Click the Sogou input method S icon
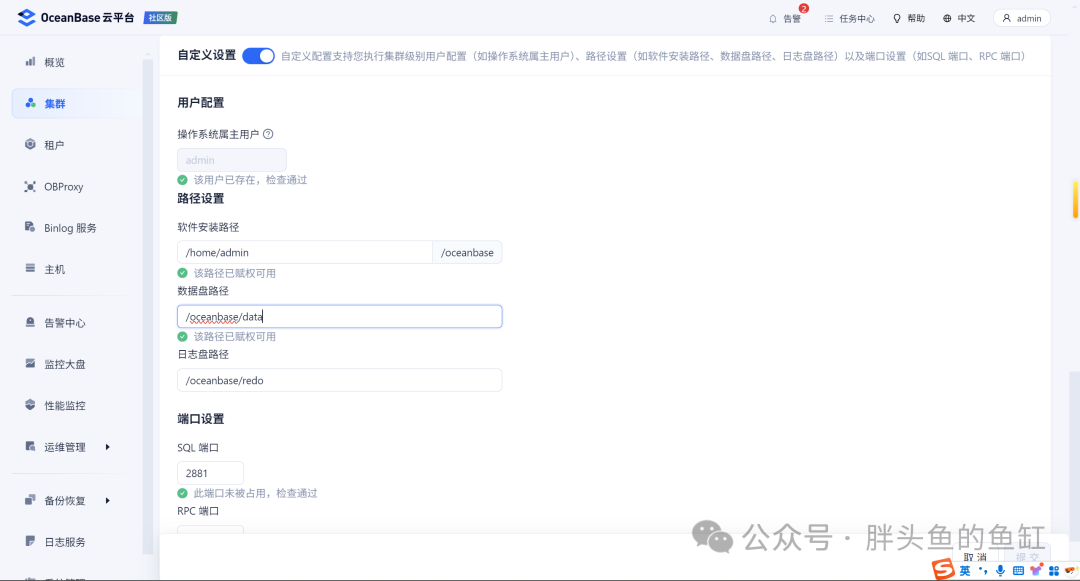 click(x=943, y=569)
